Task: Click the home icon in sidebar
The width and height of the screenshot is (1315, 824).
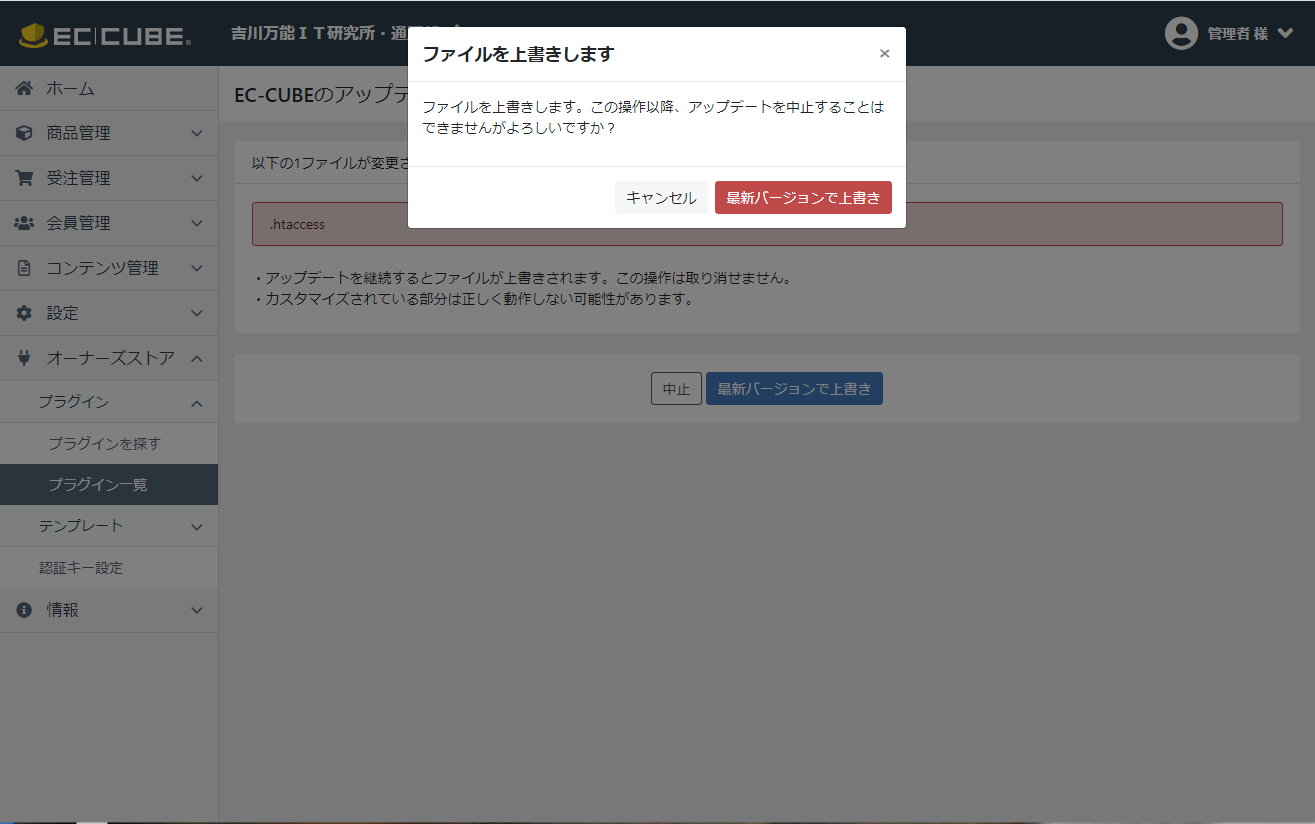Action: [24, 89]
